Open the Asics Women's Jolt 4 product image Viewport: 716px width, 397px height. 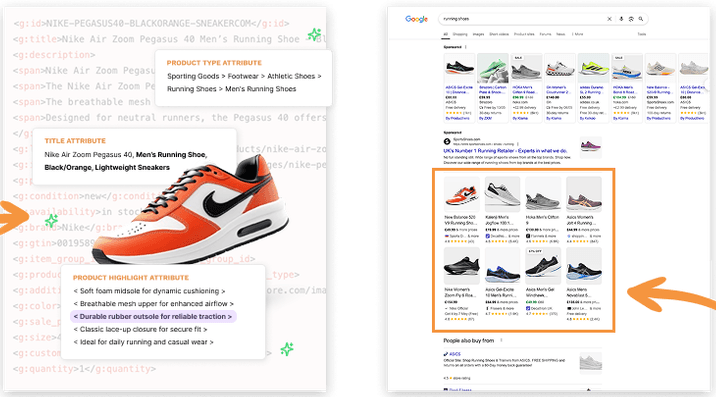(584, 194)
